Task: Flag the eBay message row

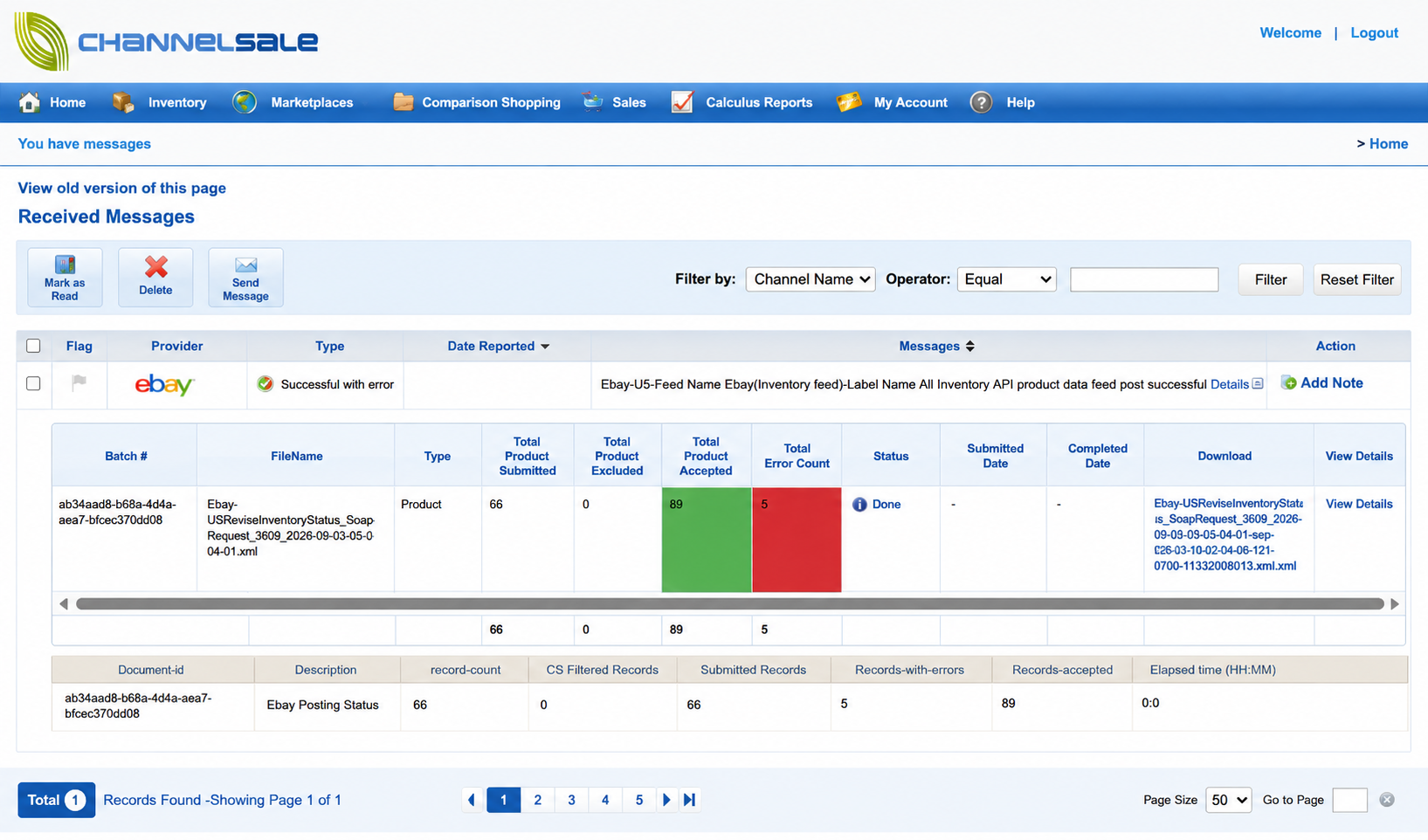Action: point(79,382)
